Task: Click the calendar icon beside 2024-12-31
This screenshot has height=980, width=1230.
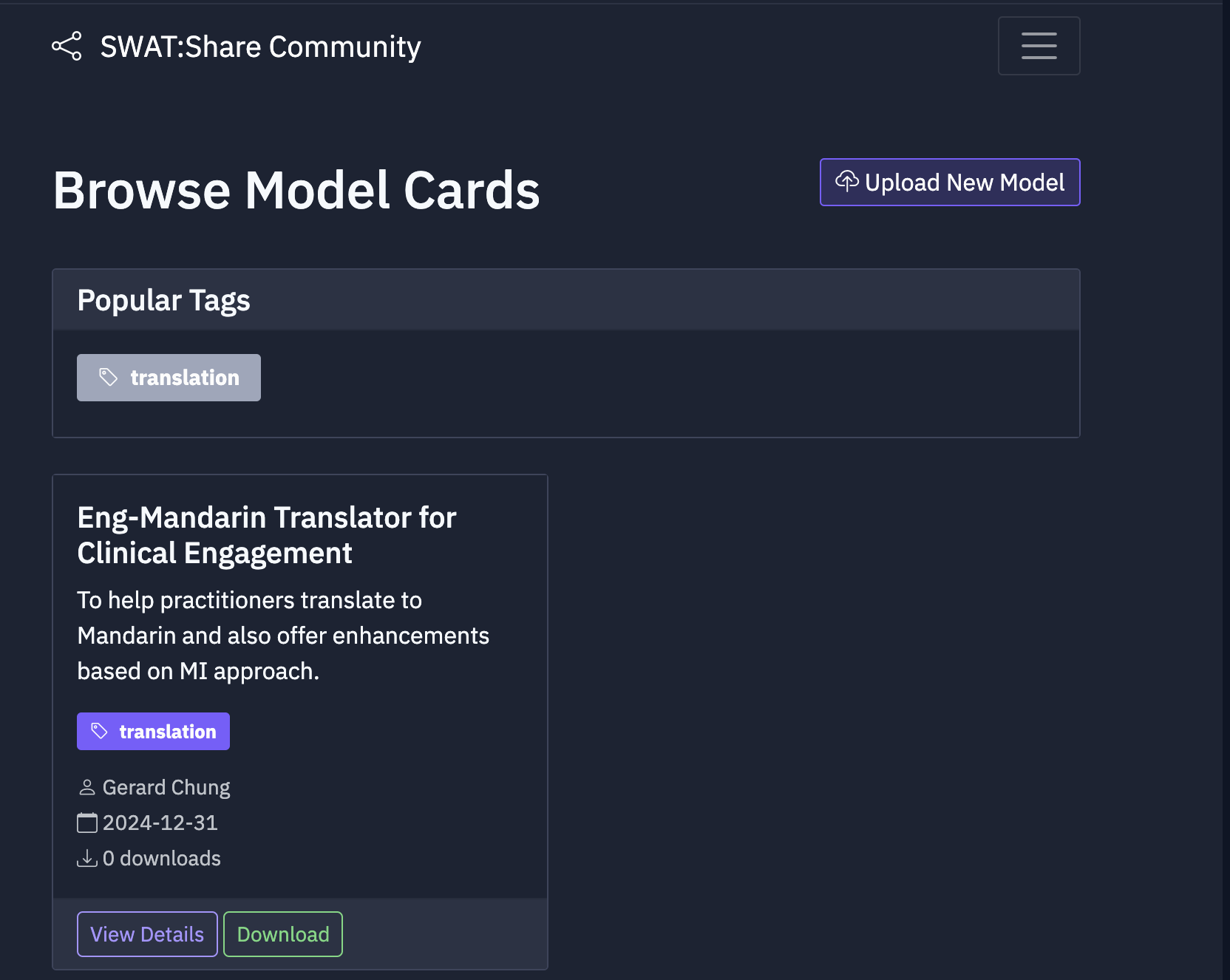Action: click(87, 823)
